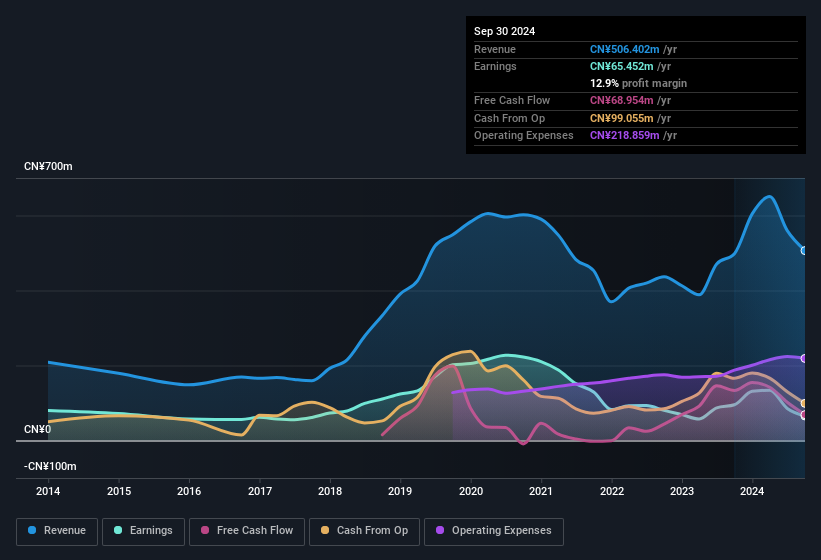Click the orange Cash From Op endpoint marker

click(804, 404)
